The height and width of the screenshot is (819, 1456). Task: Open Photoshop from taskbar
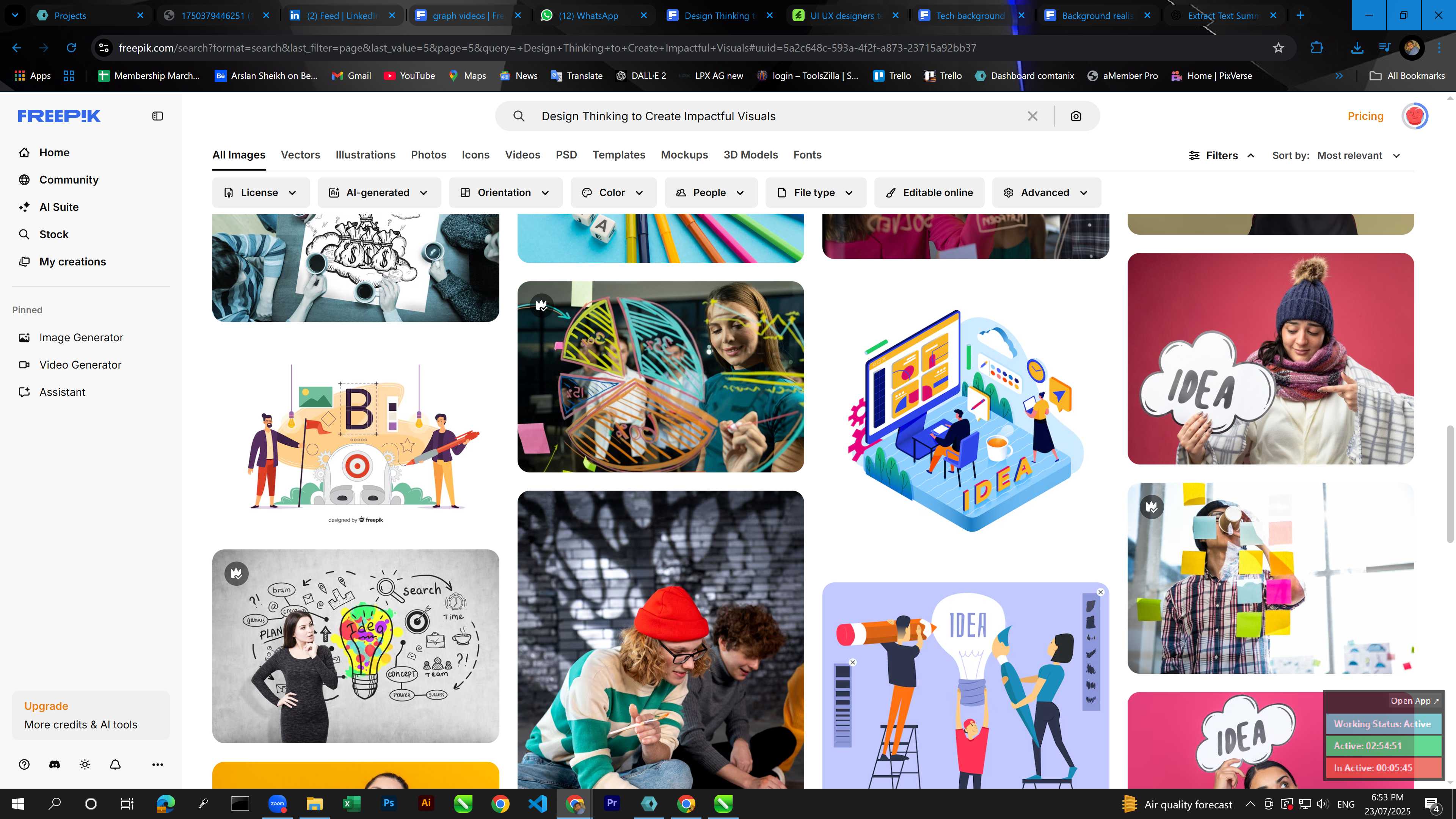tap(388, 803)
